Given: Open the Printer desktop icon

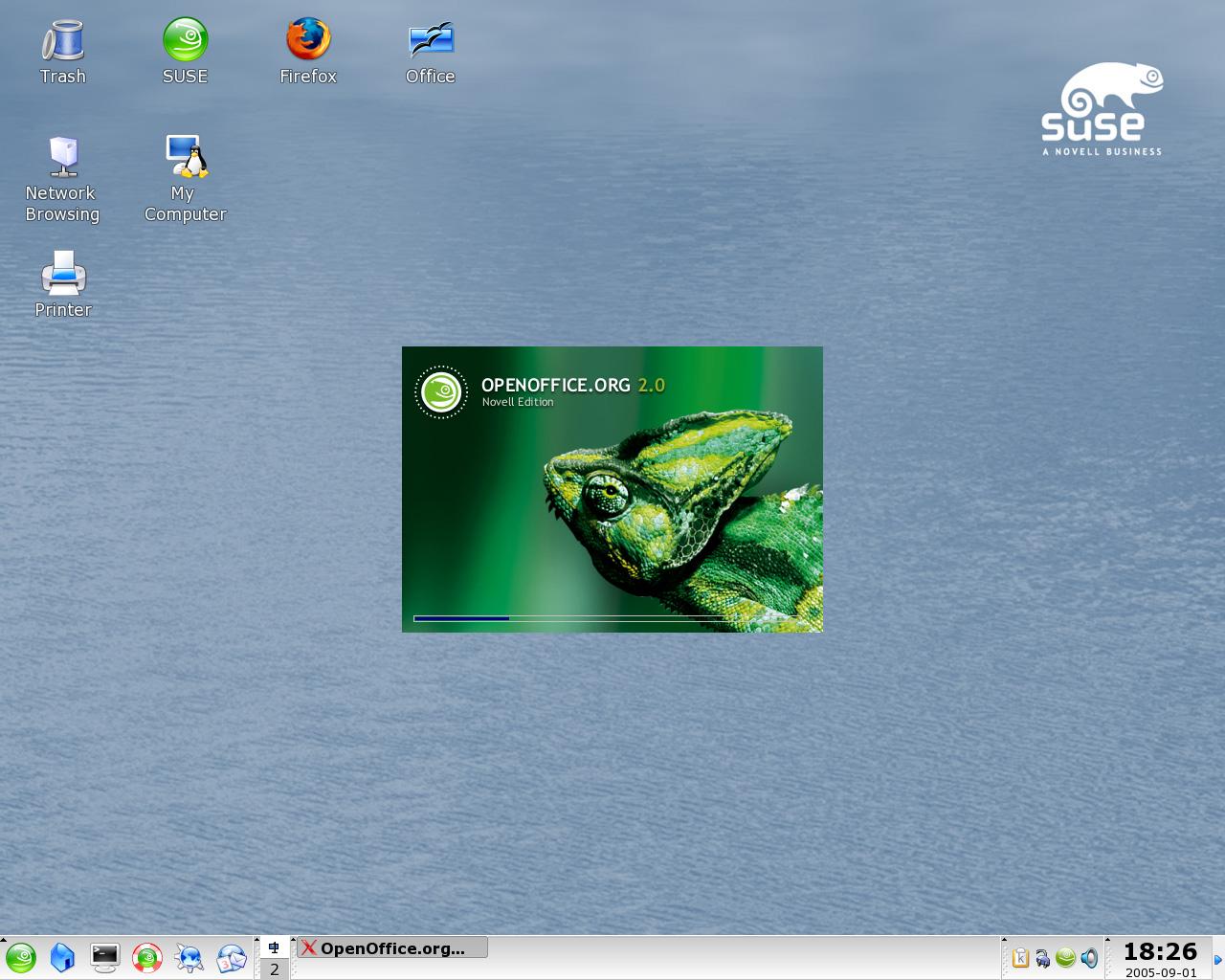Looking at the screenshot, I should pyautogui.click(x=63, y=285).
